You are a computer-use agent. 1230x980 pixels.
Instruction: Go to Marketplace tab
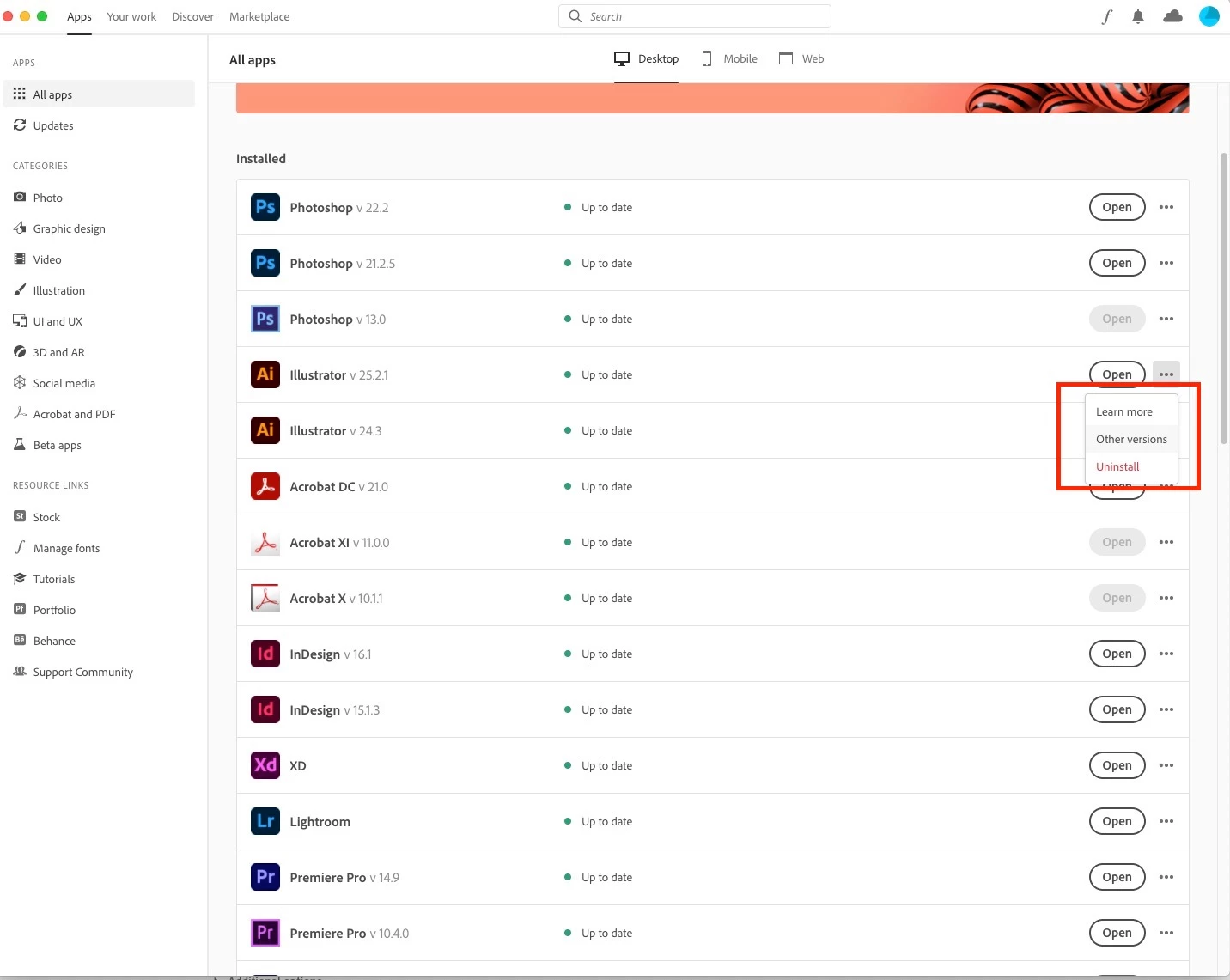coord(259,16)
